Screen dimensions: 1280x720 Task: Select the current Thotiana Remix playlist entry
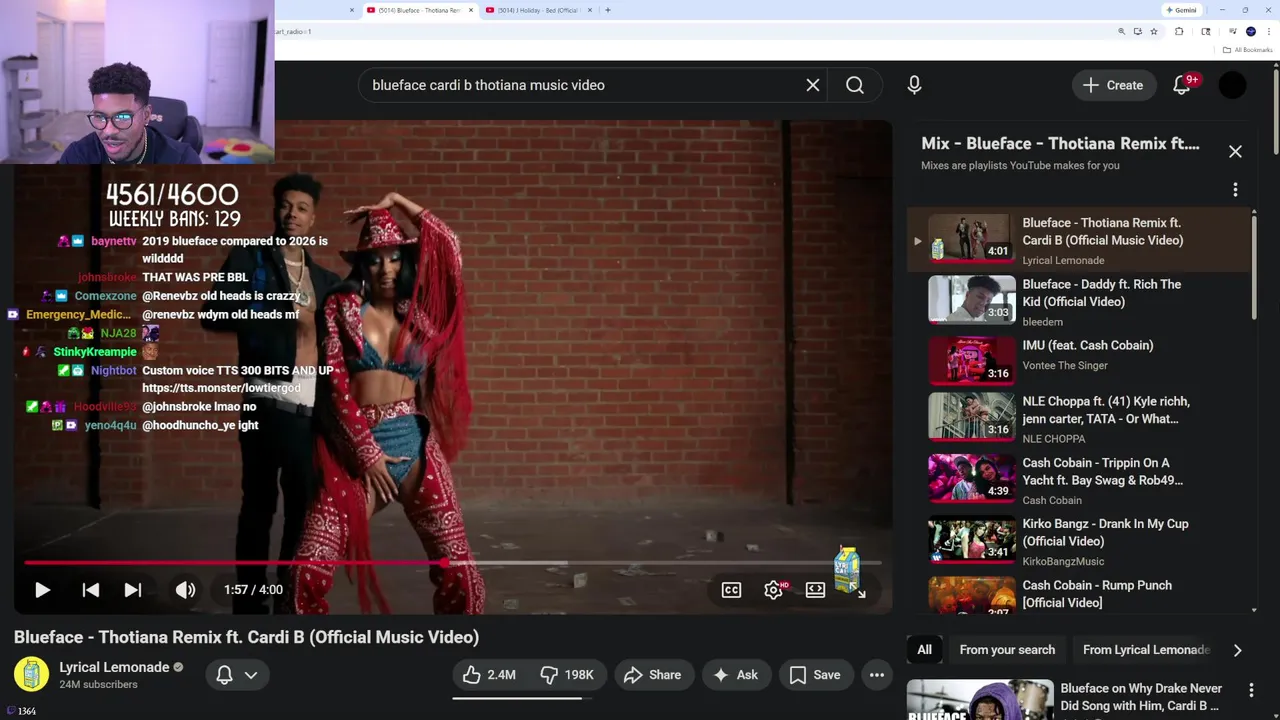[x=1078, y=240]
